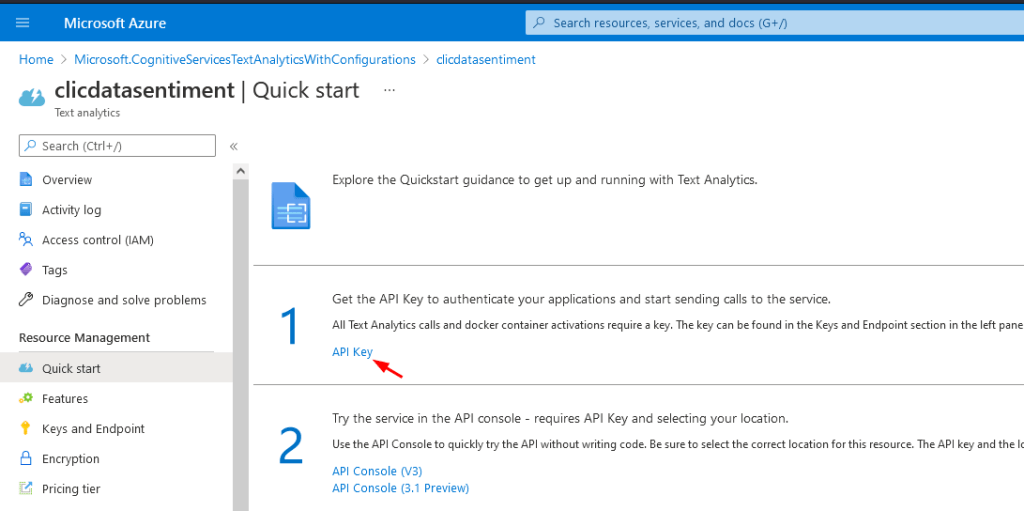Open clicdatasentiment breadcrumb link
Screen dimensions: 1024x511
485,59
